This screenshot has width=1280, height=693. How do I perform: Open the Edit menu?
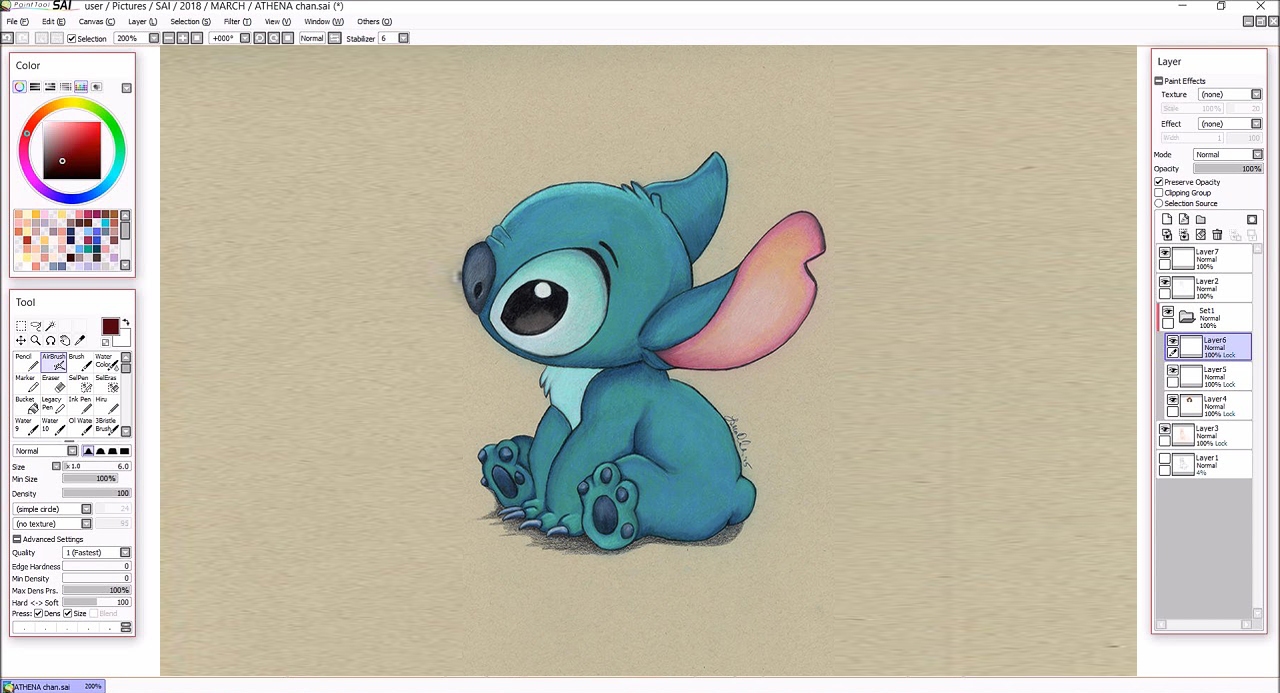click(53, 21)
